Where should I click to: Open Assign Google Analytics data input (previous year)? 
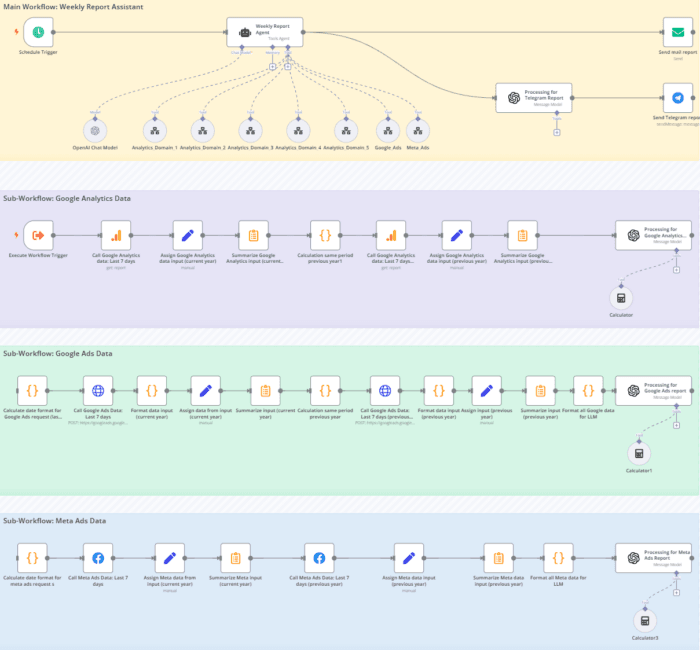coord(457,235)
